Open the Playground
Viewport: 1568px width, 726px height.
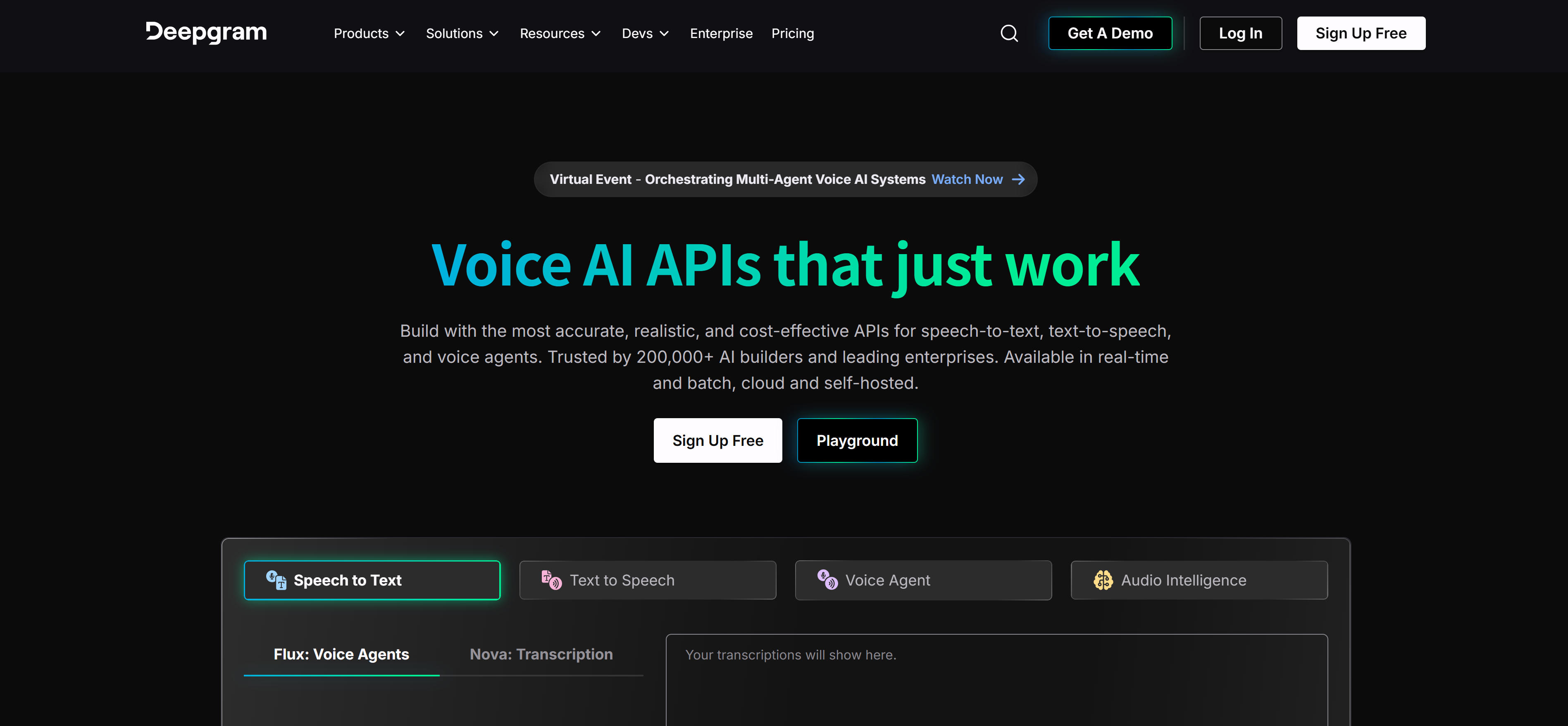(857, 440)
